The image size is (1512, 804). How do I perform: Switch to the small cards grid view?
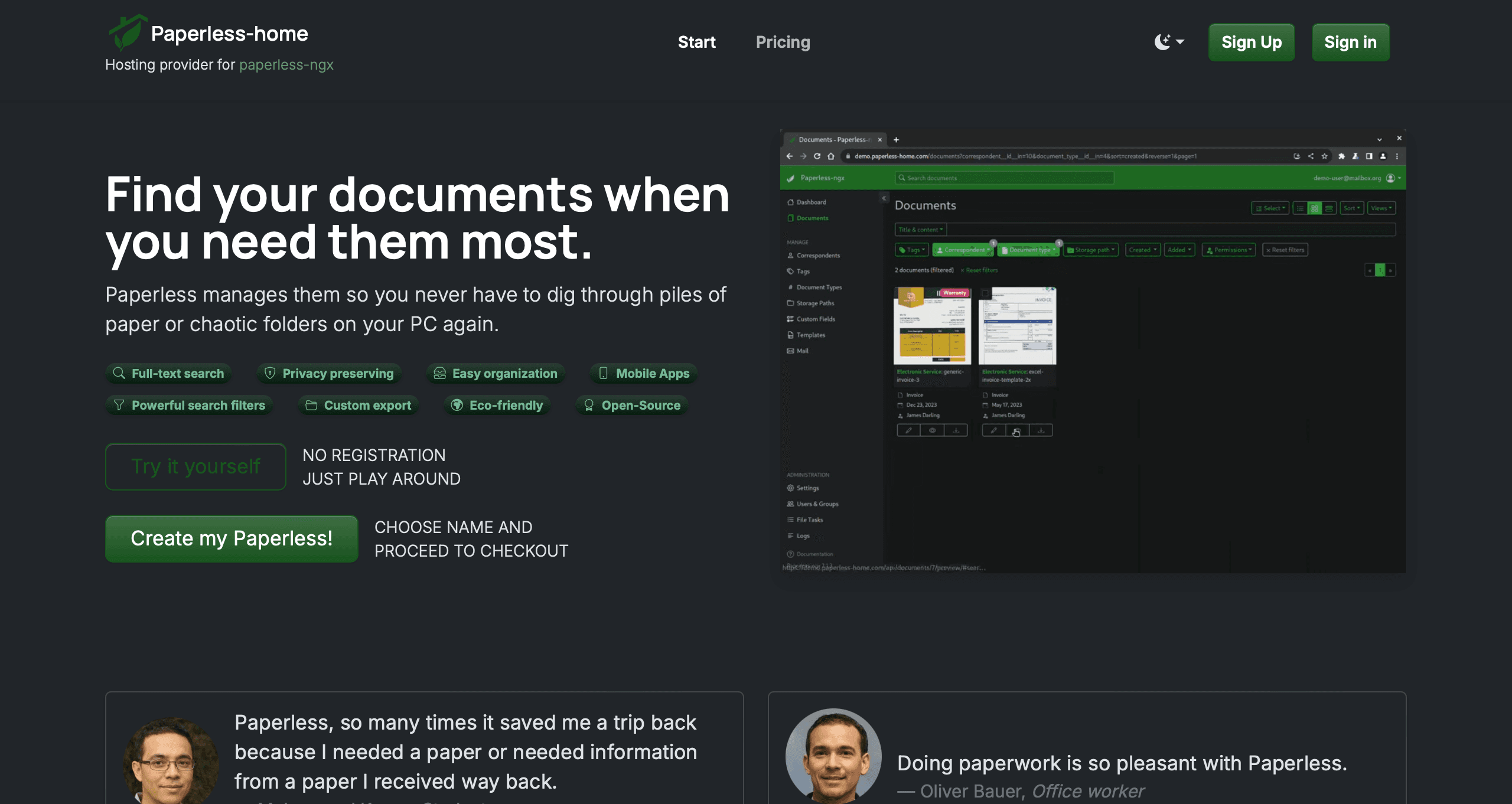(1314, 208)
